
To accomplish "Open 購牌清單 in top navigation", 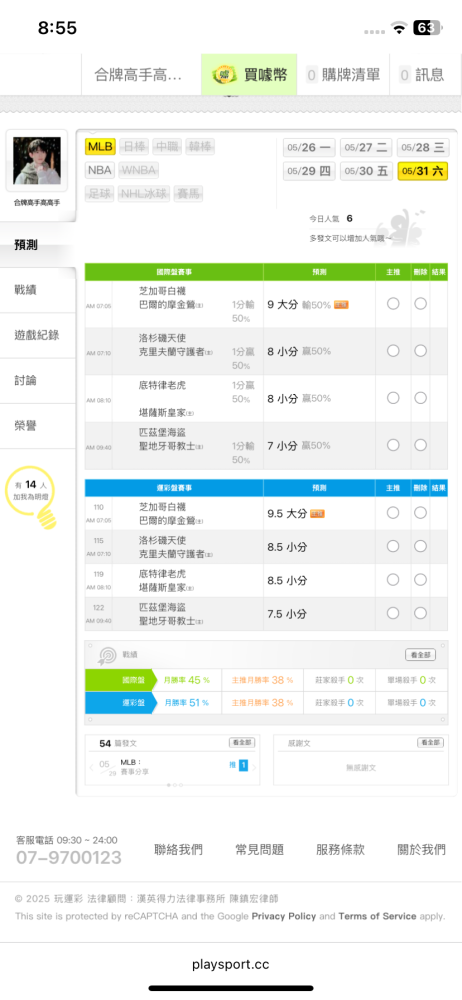I will click(343, 75).
